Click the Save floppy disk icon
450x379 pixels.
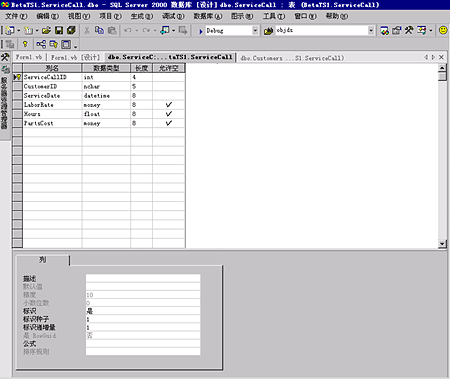point(59,31)
